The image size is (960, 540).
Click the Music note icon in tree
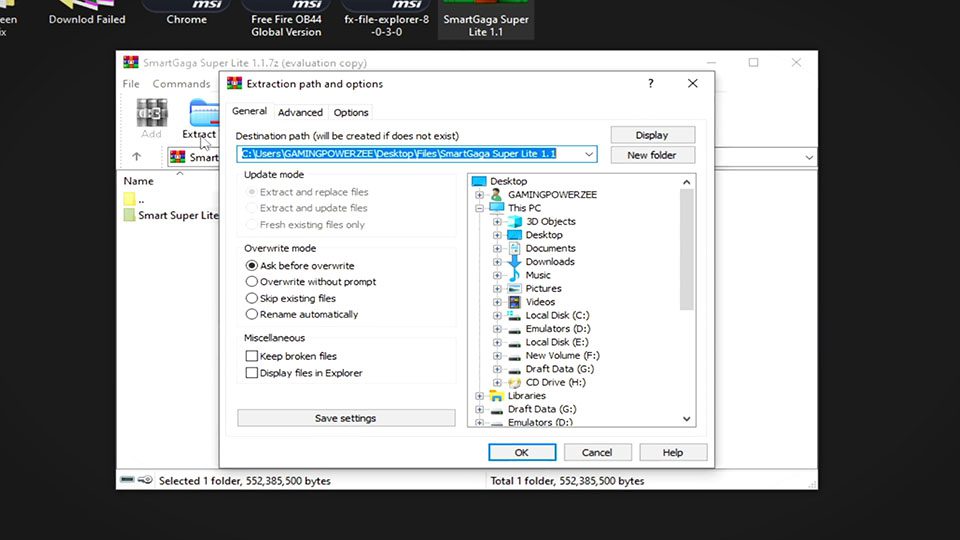point(515,275)
